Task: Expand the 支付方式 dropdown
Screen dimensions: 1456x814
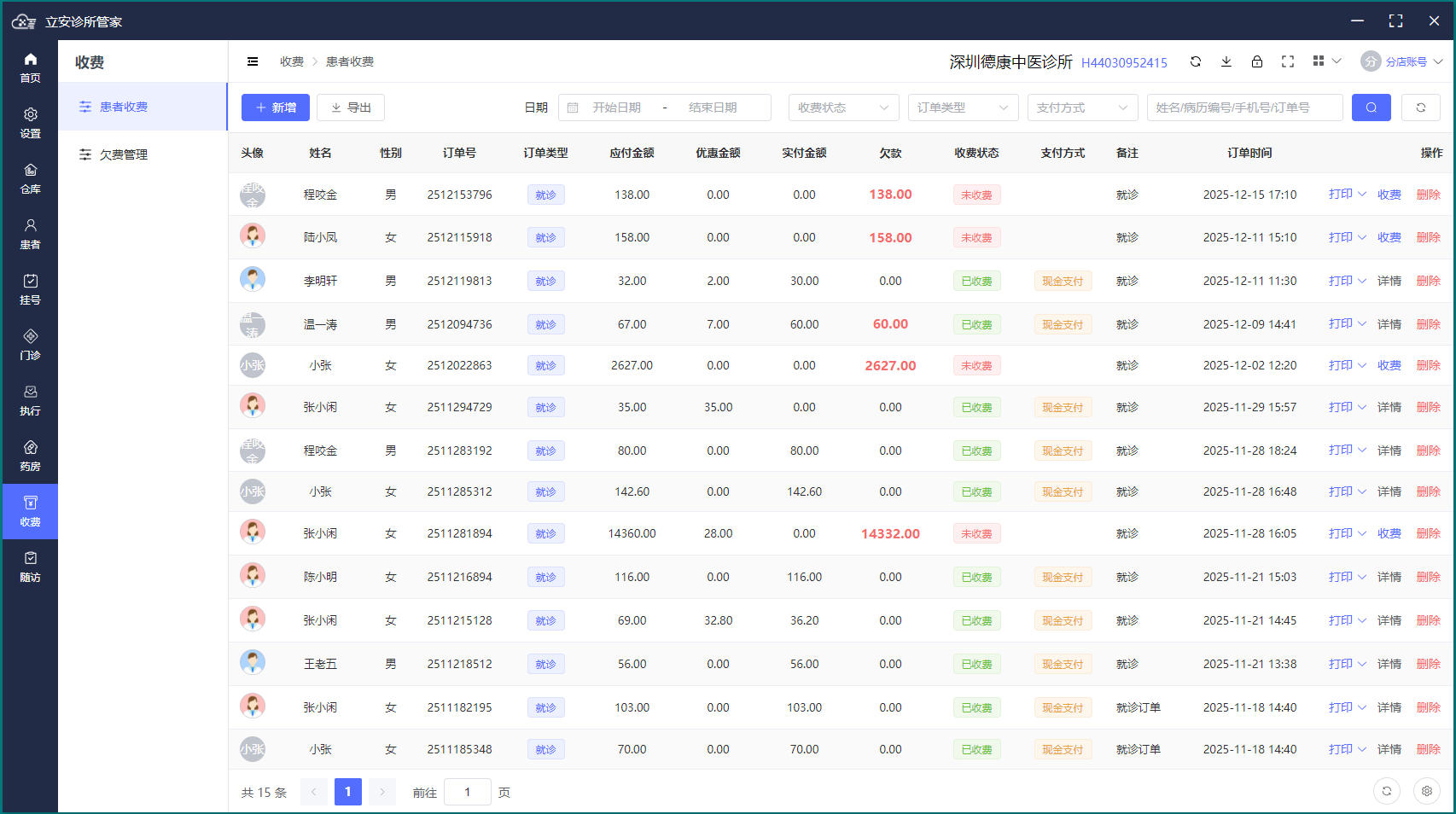Action: tap(1083, 108)
